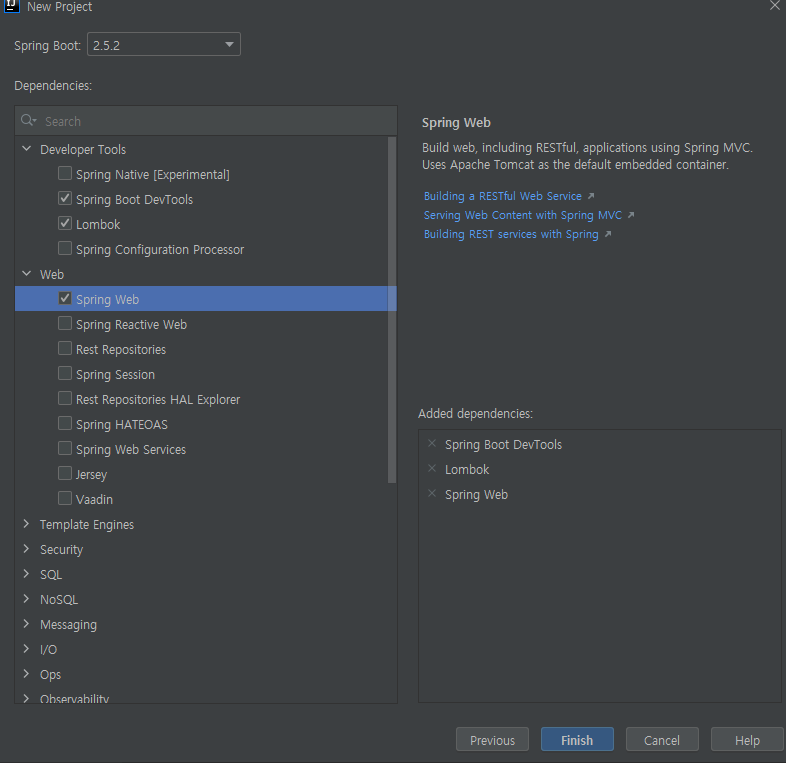Expand the Ops group
This screenshot has width=786, height=763.
click(x=27, y=674)
